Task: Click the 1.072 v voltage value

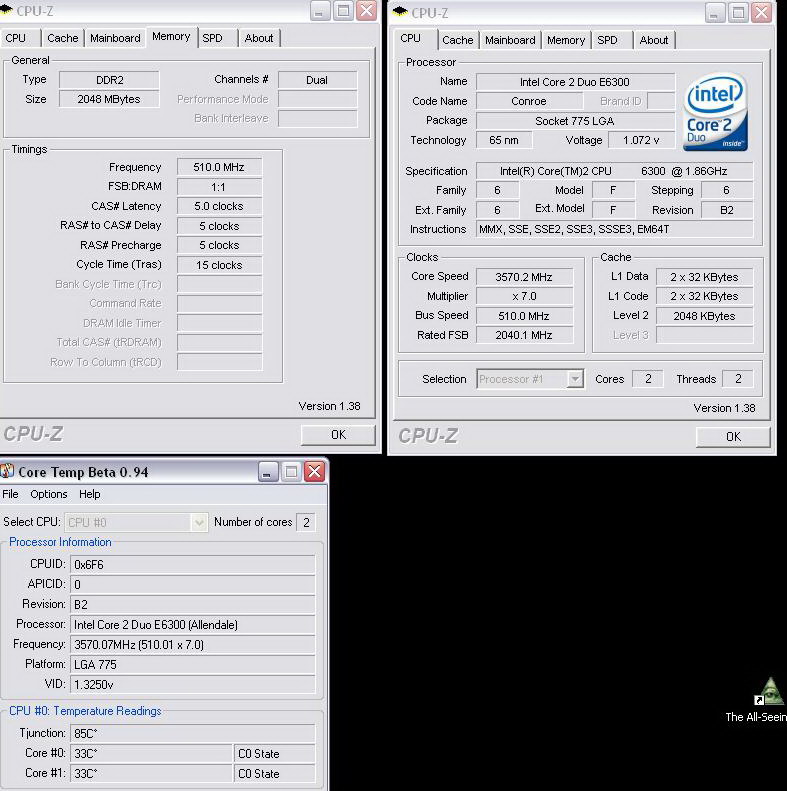Action: 641,140
